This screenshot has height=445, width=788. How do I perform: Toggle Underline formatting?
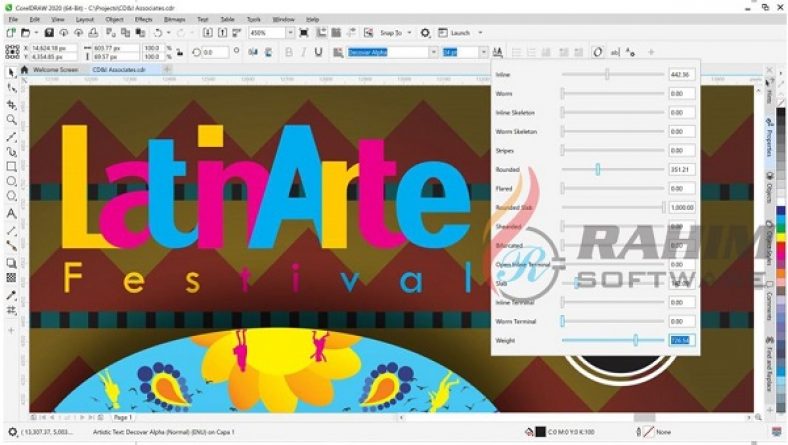(x=318, y=52)
